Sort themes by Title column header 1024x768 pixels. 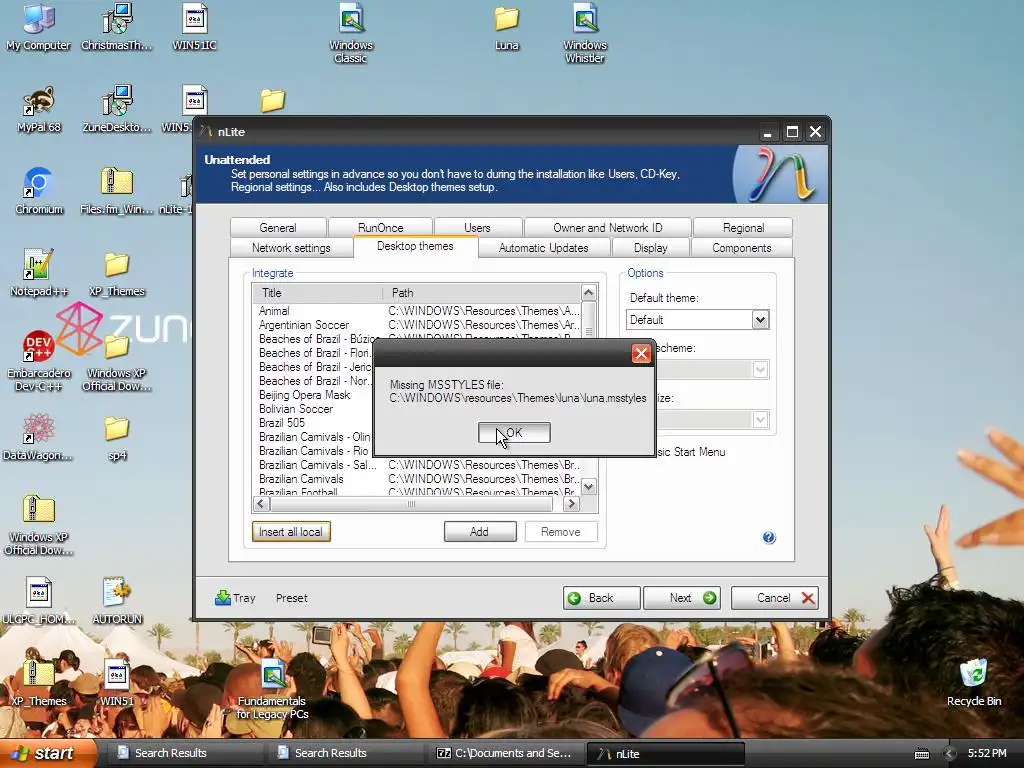coord(317,293)
